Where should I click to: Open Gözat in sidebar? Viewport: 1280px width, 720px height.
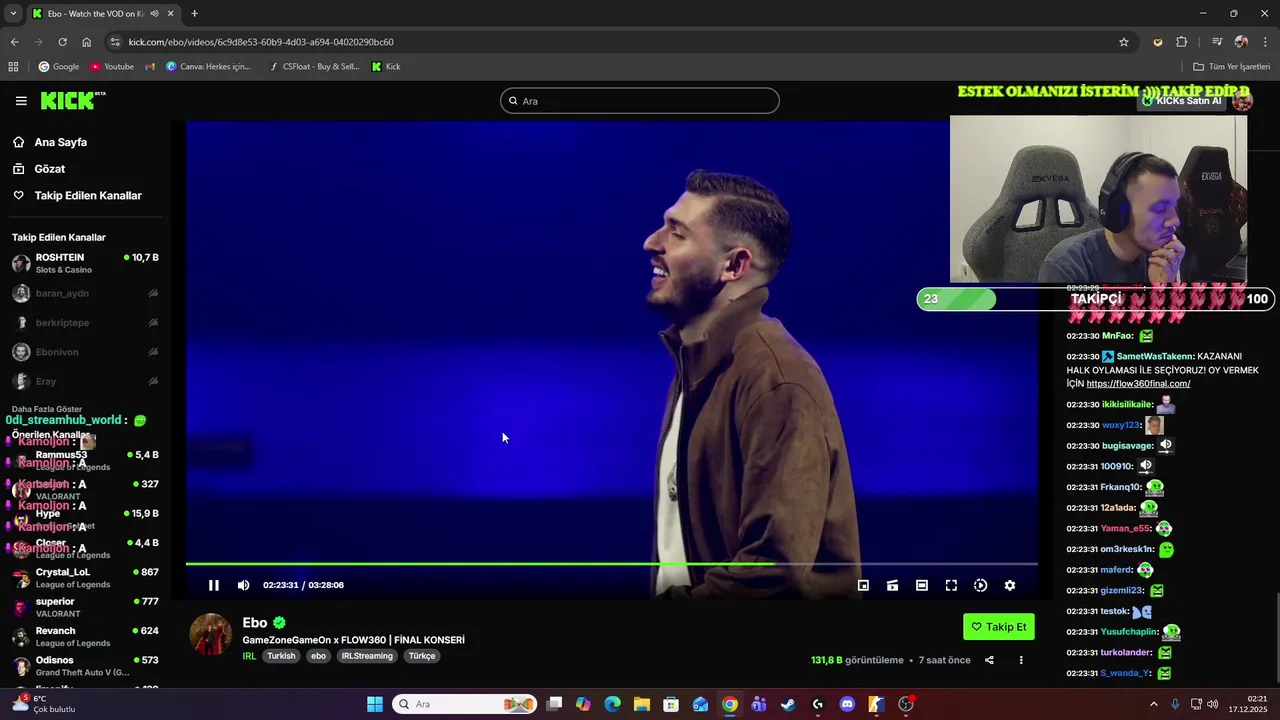(x=49, y=169)
